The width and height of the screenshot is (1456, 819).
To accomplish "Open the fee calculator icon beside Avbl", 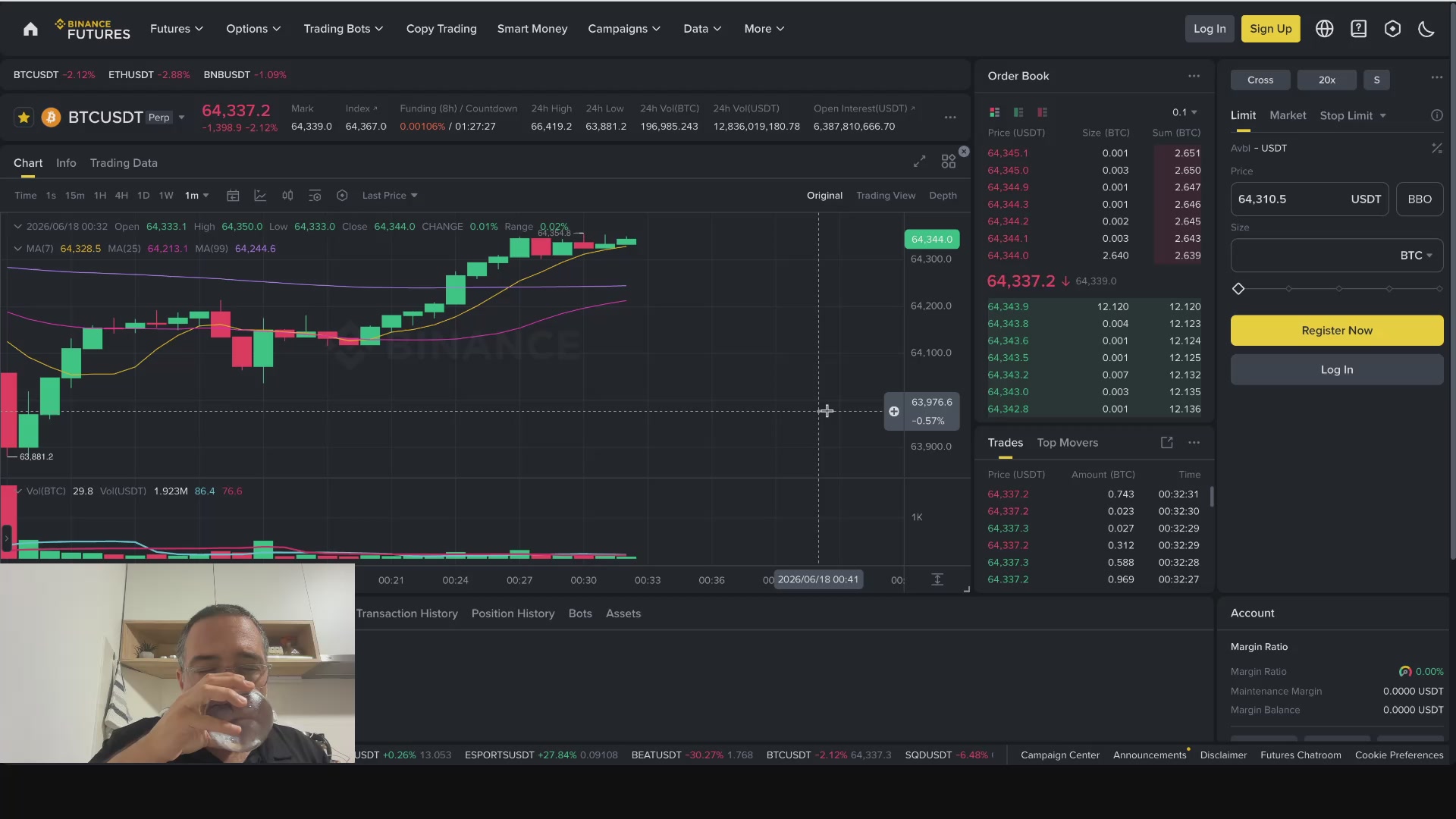I will tap(1436, 149).
